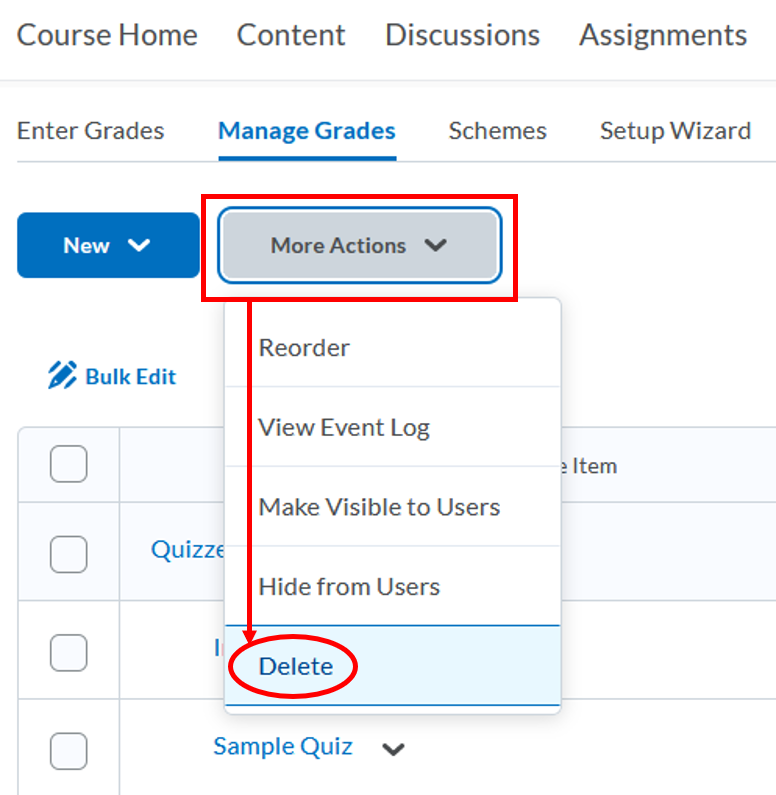Open the New dropdown button
The width and height of the screenshot is (776, 795).
coord(108,245)
